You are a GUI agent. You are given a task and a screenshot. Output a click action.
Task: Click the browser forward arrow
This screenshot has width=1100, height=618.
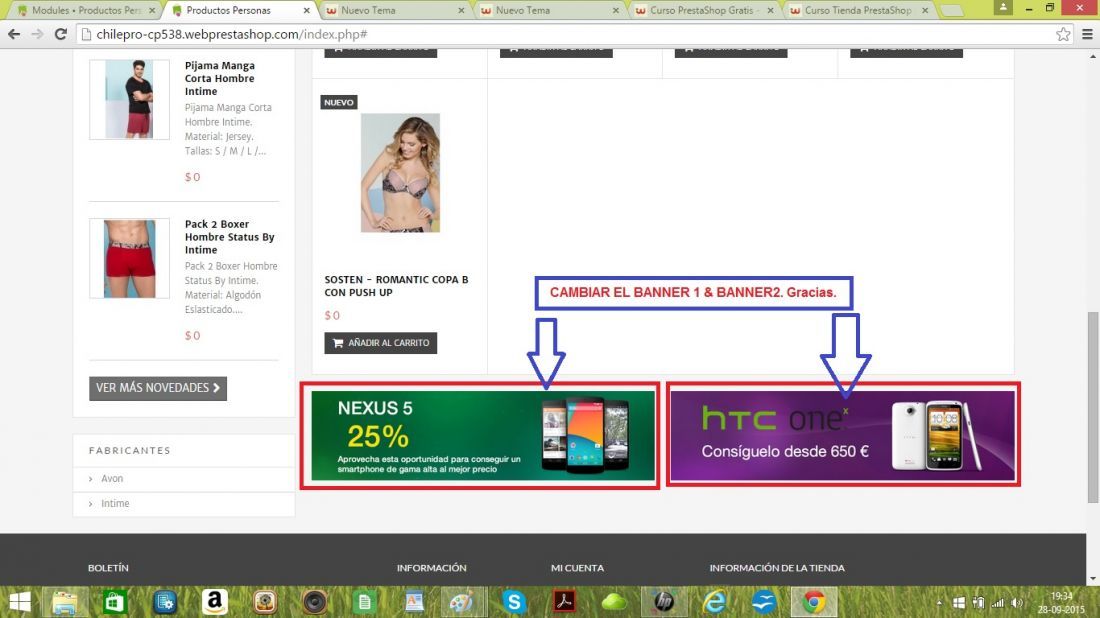click(x=37, y=34)
